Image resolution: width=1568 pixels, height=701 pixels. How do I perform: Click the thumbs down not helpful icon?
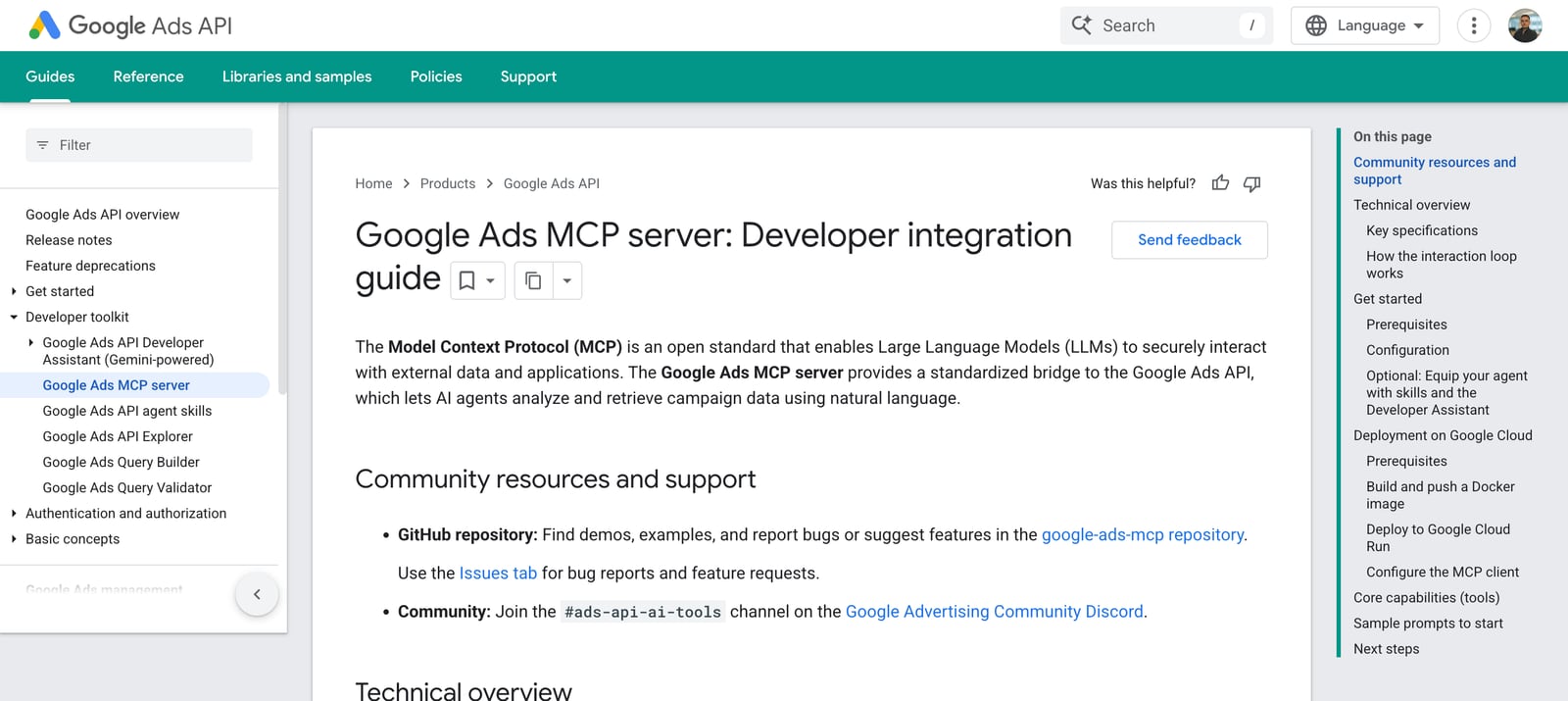(1251, 183)
